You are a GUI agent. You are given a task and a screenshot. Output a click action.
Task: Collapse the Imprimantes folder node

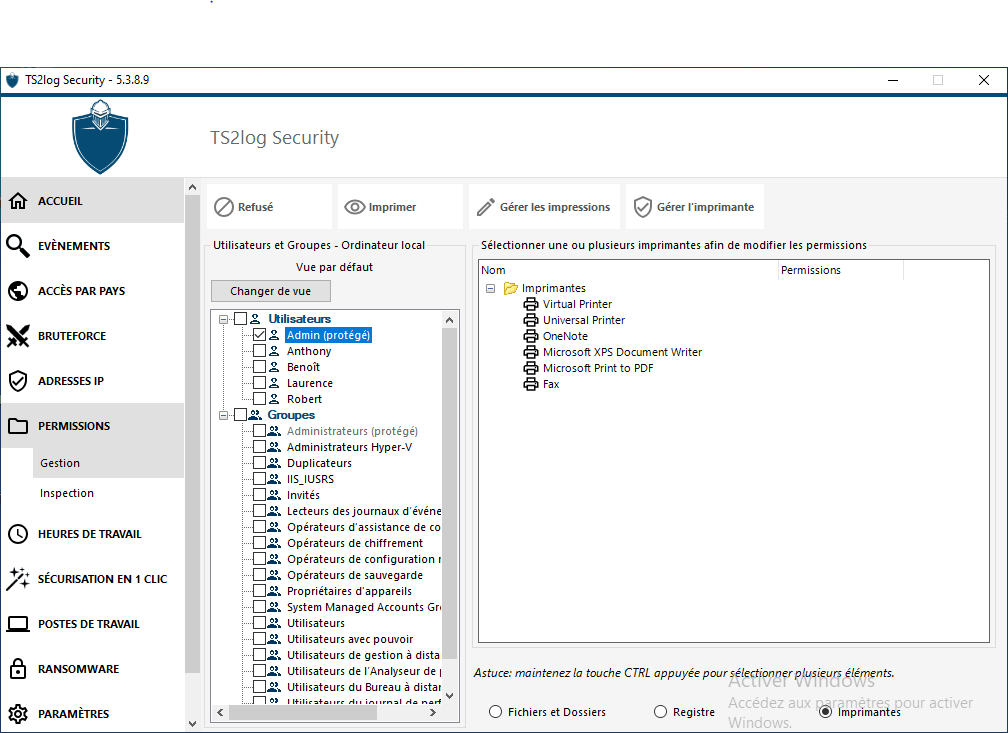pos(490,288)
